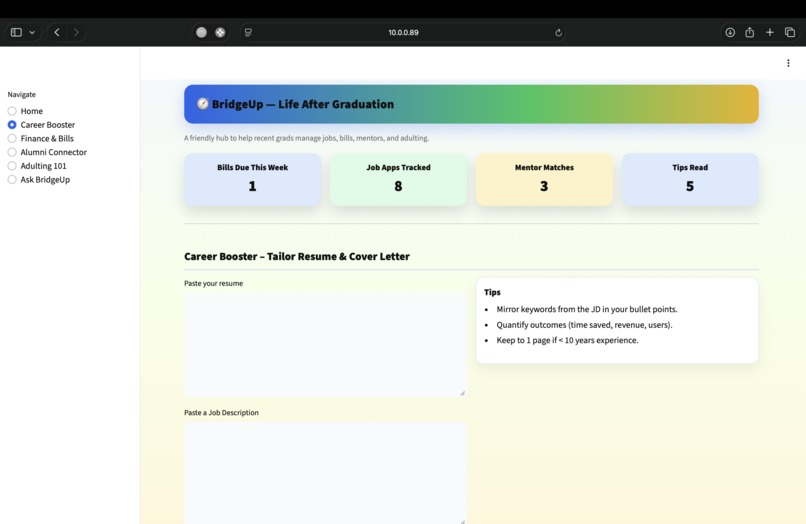The width and height of the screenshot is (806, 524).
Task: Click the Paste a Job Description text area
Action: [x=325, y=473]
